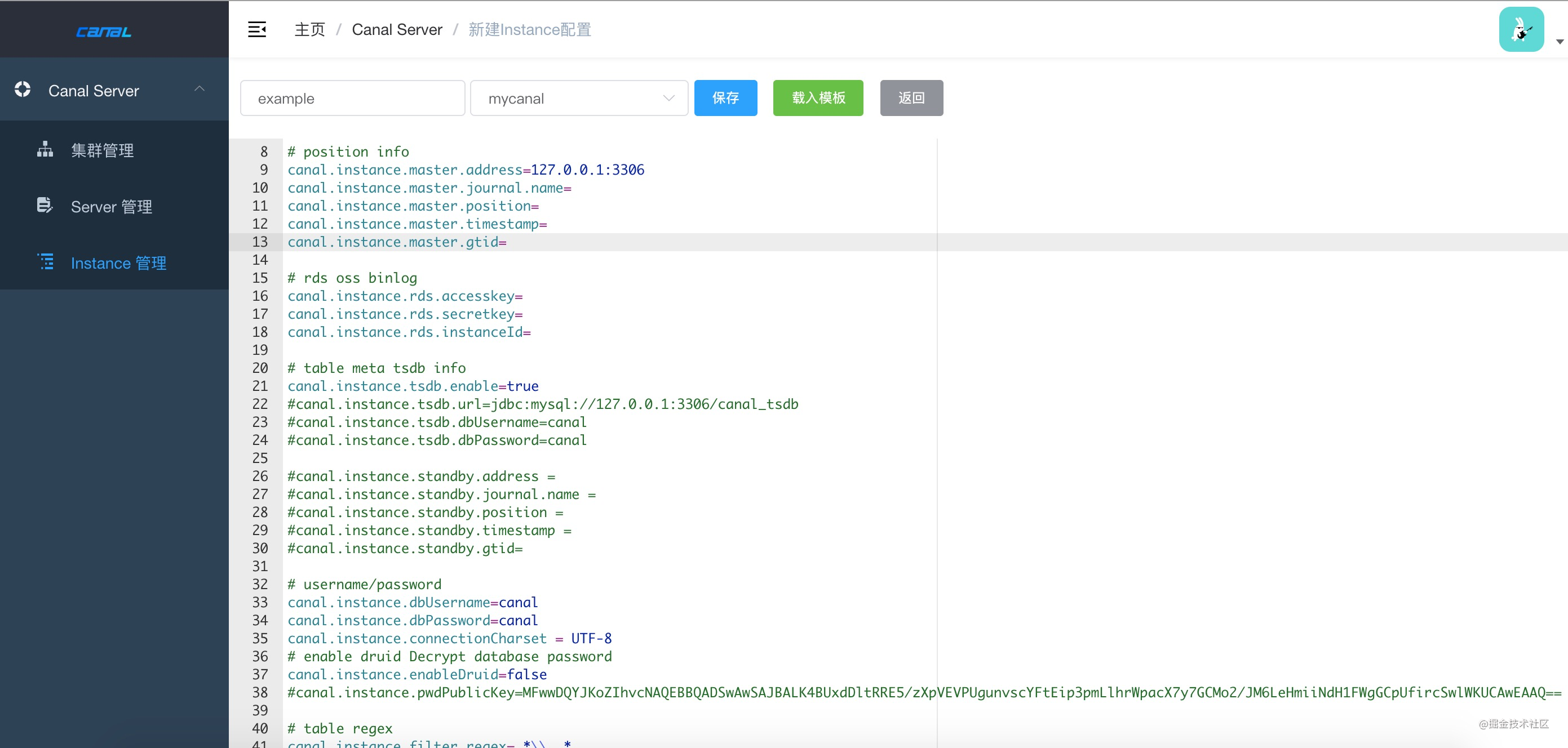Viewport: 1568px width, 748px height.
Task: Collapse the Canal Server submenu chevron
Action: coord(199,90)
